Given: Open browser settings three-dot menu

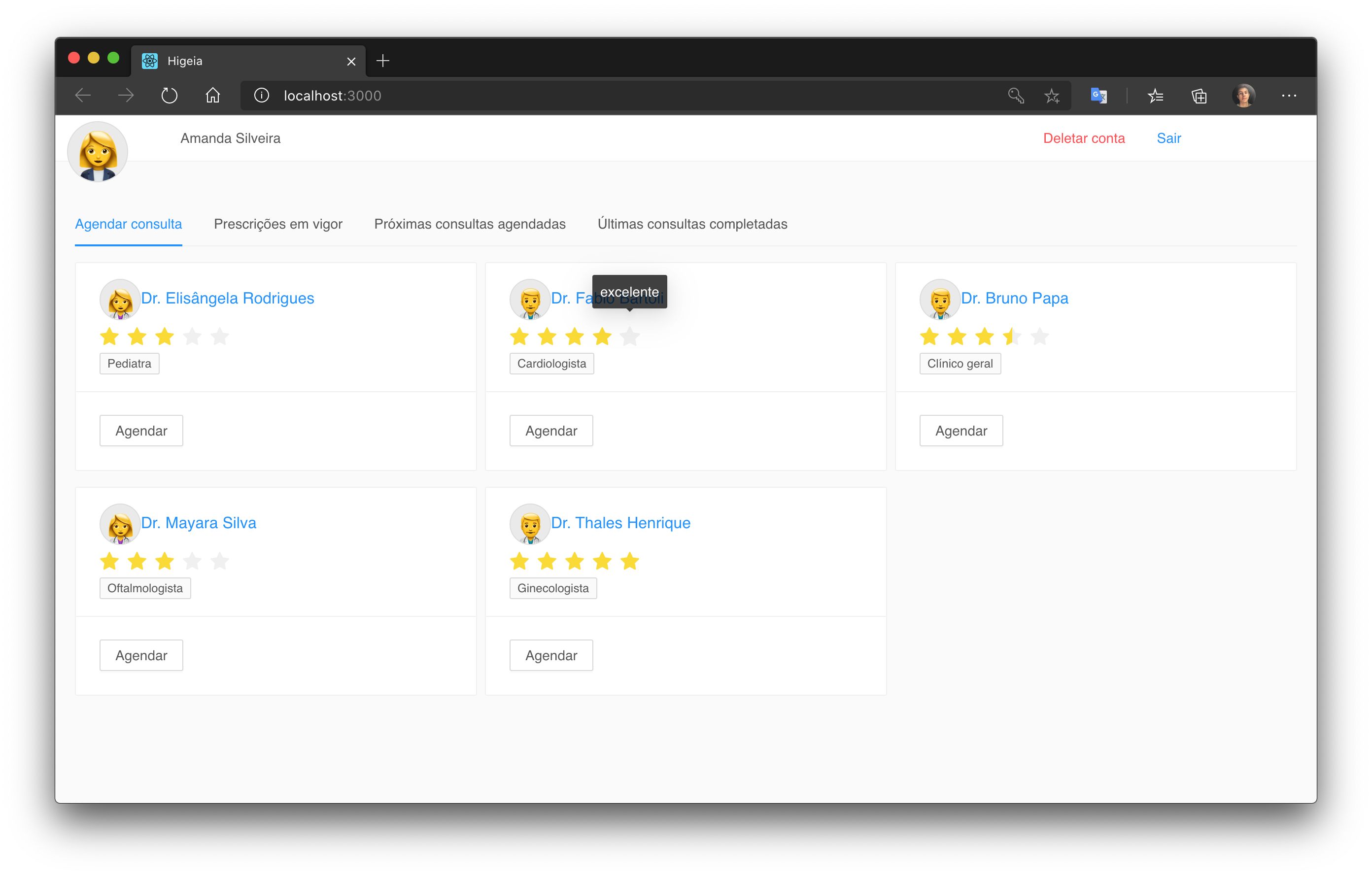Looking at the screenshot, I should tap(1289, 96).
